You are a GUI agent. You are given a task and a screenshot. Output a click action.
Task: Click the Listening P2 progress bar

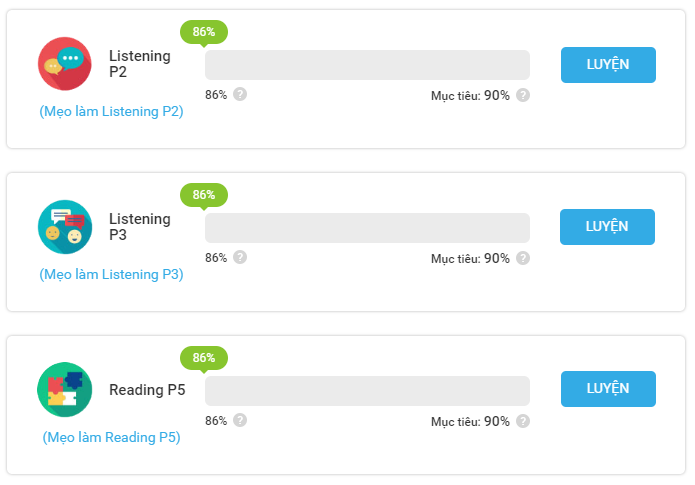point(367,65)
